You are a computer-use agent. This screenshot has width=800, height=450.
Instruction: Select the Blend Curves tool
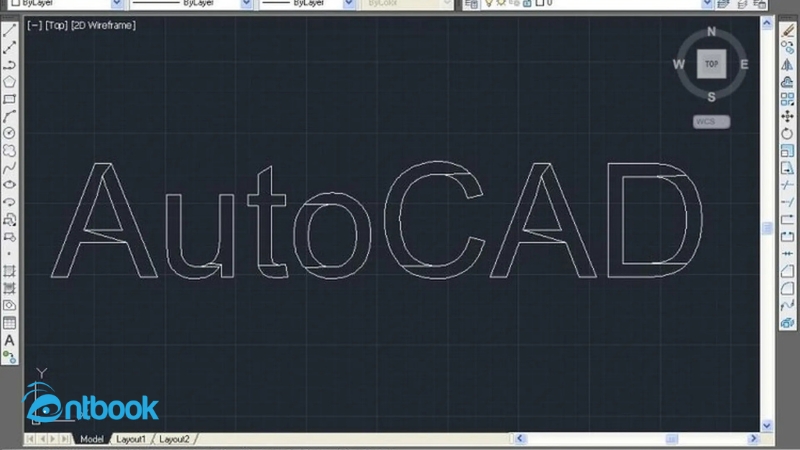click(787, 305)
